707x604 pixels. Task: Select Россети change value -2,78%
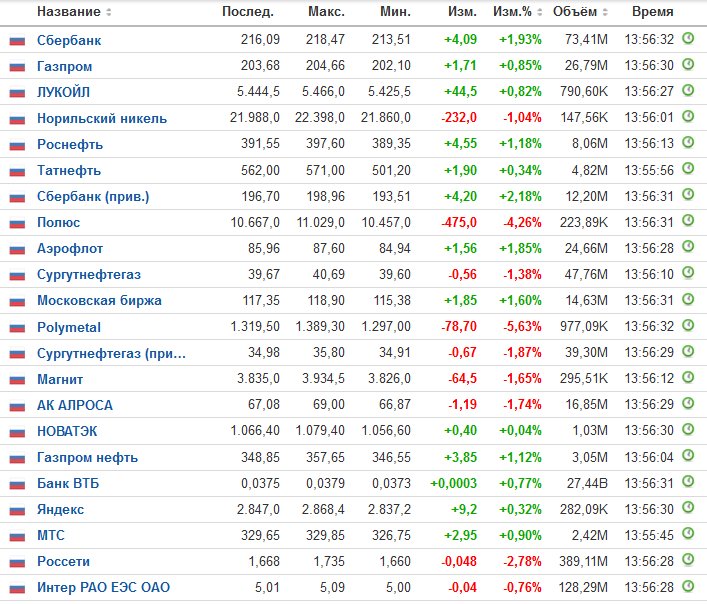point(522,562)
